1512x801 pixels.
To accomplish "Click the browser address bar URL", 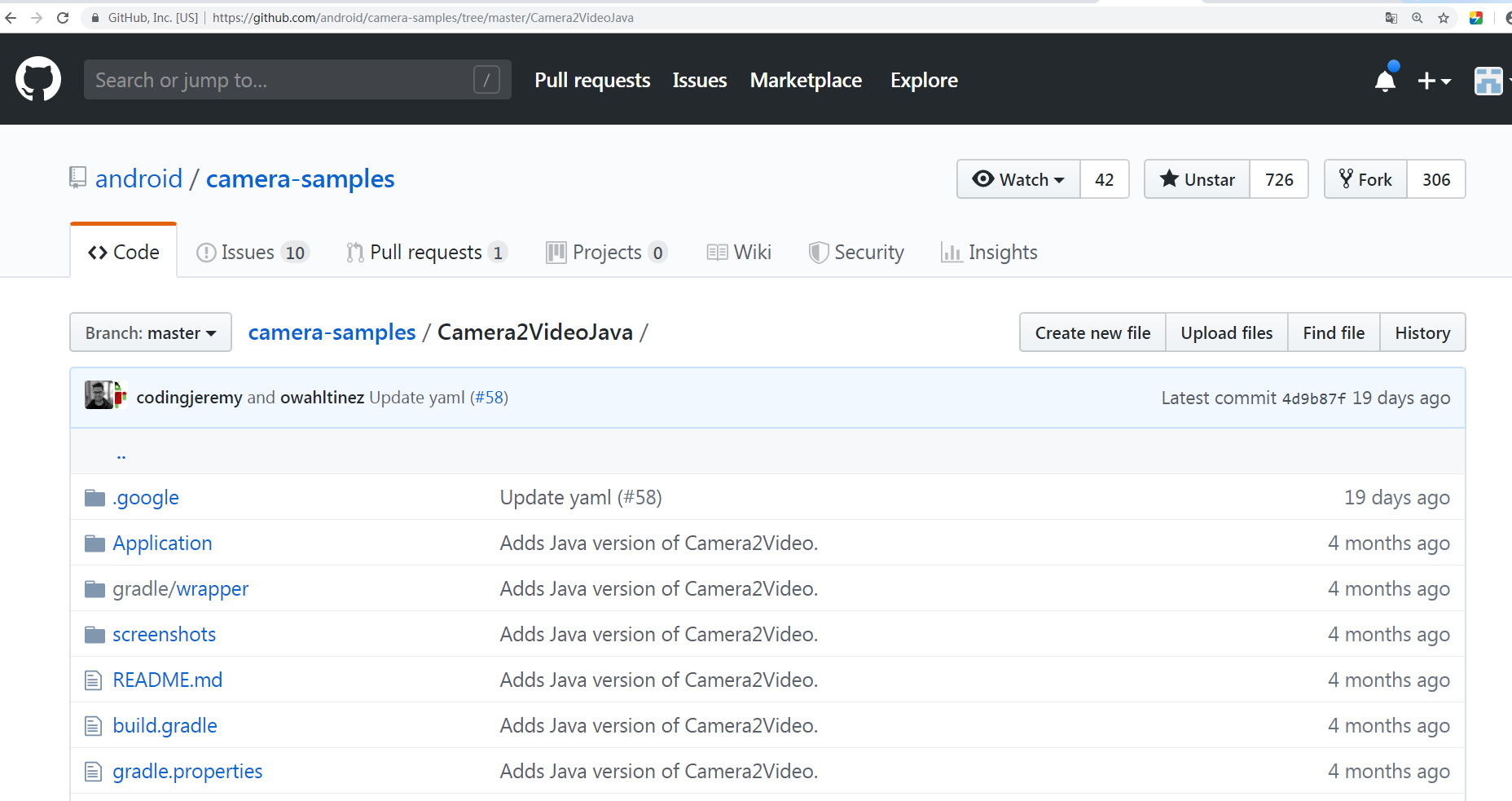I will click(423, 18).
